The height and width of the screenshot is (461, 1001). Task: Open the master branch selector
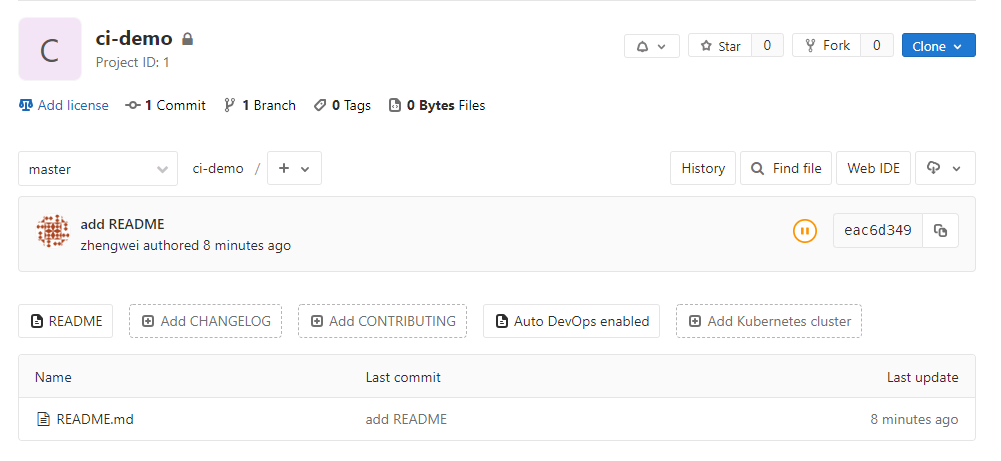coord(97,169)
